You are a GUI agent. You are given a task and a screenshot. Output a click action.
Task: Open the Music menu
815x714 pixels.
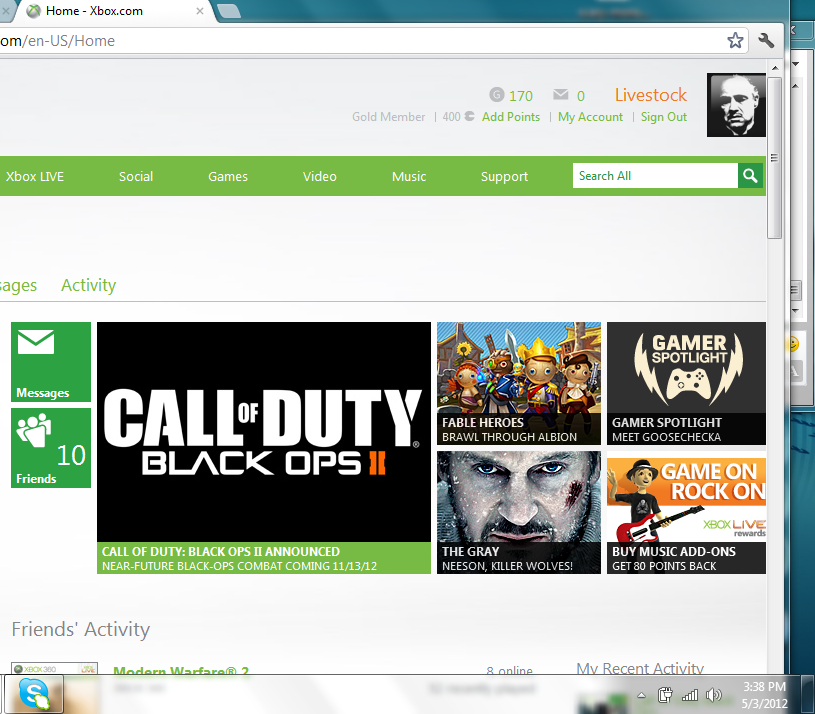[409, 176]
